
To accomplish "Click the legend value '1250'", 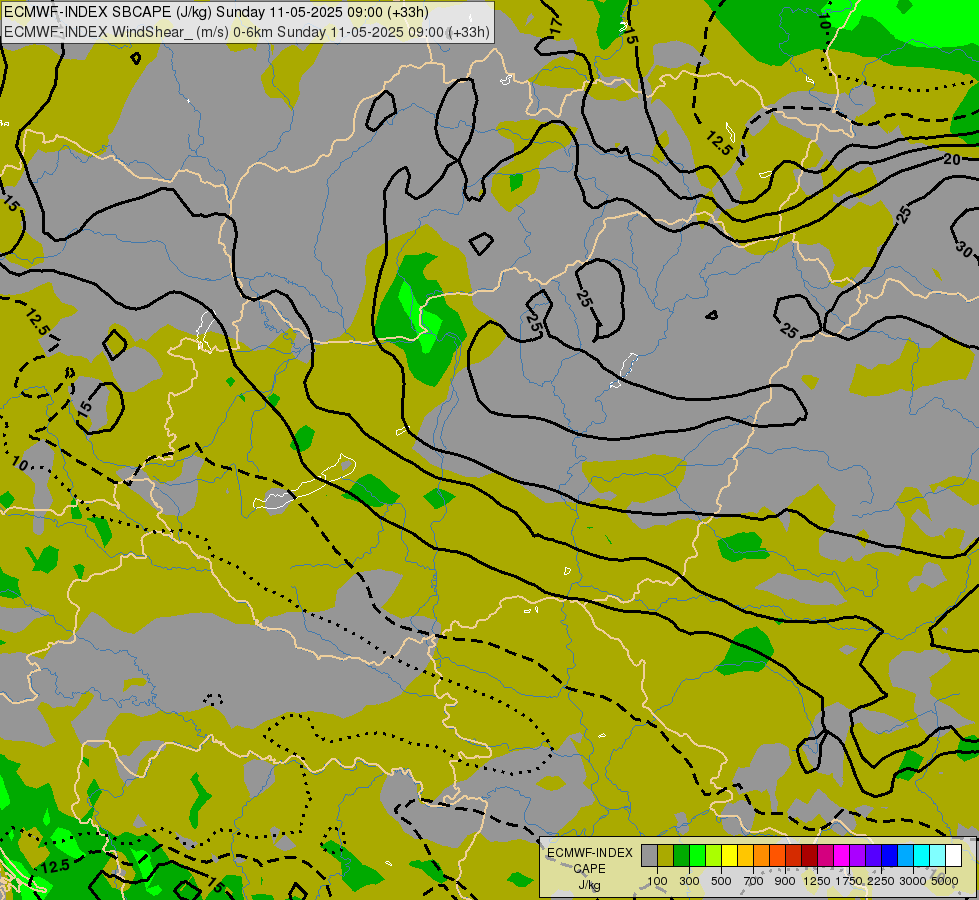I will click(817, 881).
